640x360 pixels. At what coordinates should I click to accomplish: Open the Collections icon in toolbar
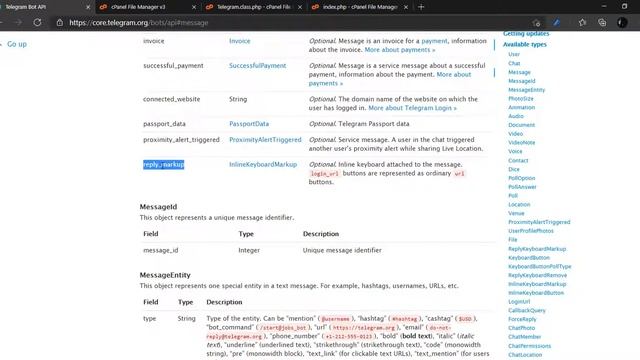tap(602, 22)
